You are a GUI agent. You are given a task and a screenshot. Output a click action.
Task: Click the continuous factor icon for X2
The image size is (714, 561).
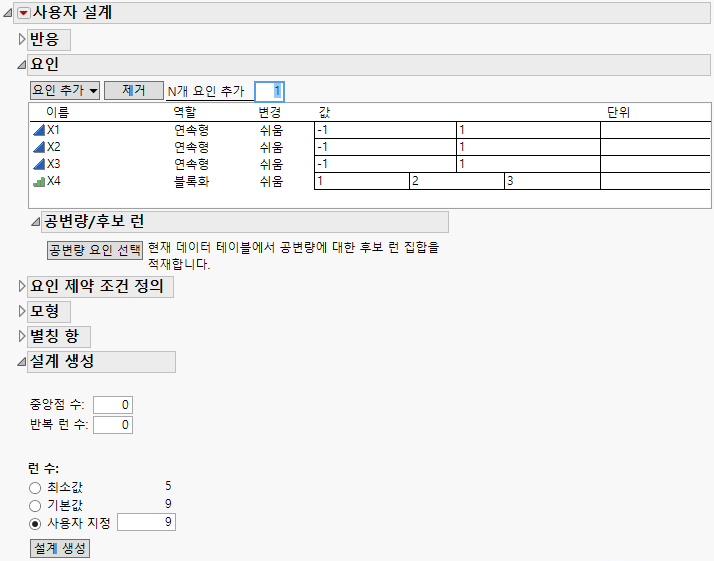pos(39,147)
